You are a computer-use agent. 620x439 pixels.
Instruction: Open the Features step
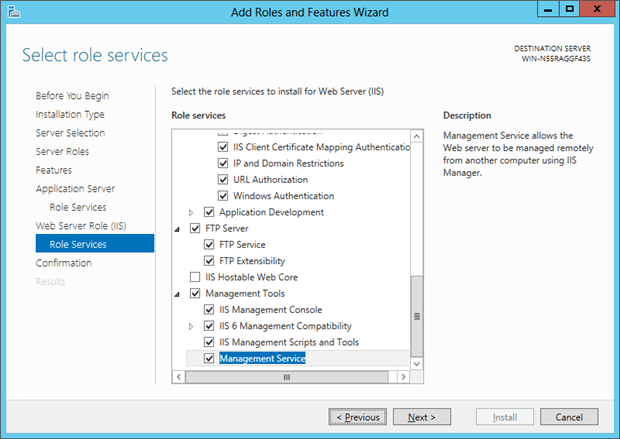(54, 170)
